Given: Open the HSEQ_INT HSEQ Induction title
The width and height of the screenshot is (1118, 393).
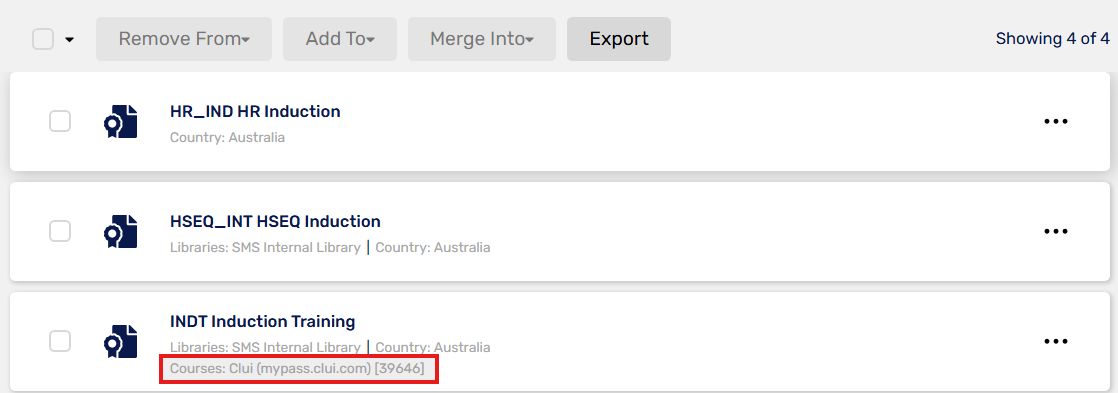Looking at the screenshot, I should coord(275,221).
